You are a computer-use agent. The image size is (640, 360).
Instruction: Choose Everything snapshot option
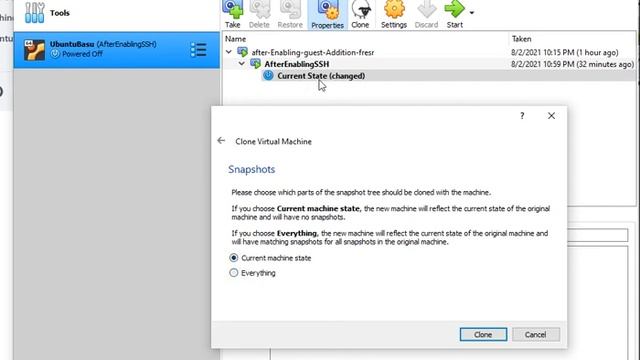coord(252,273)
